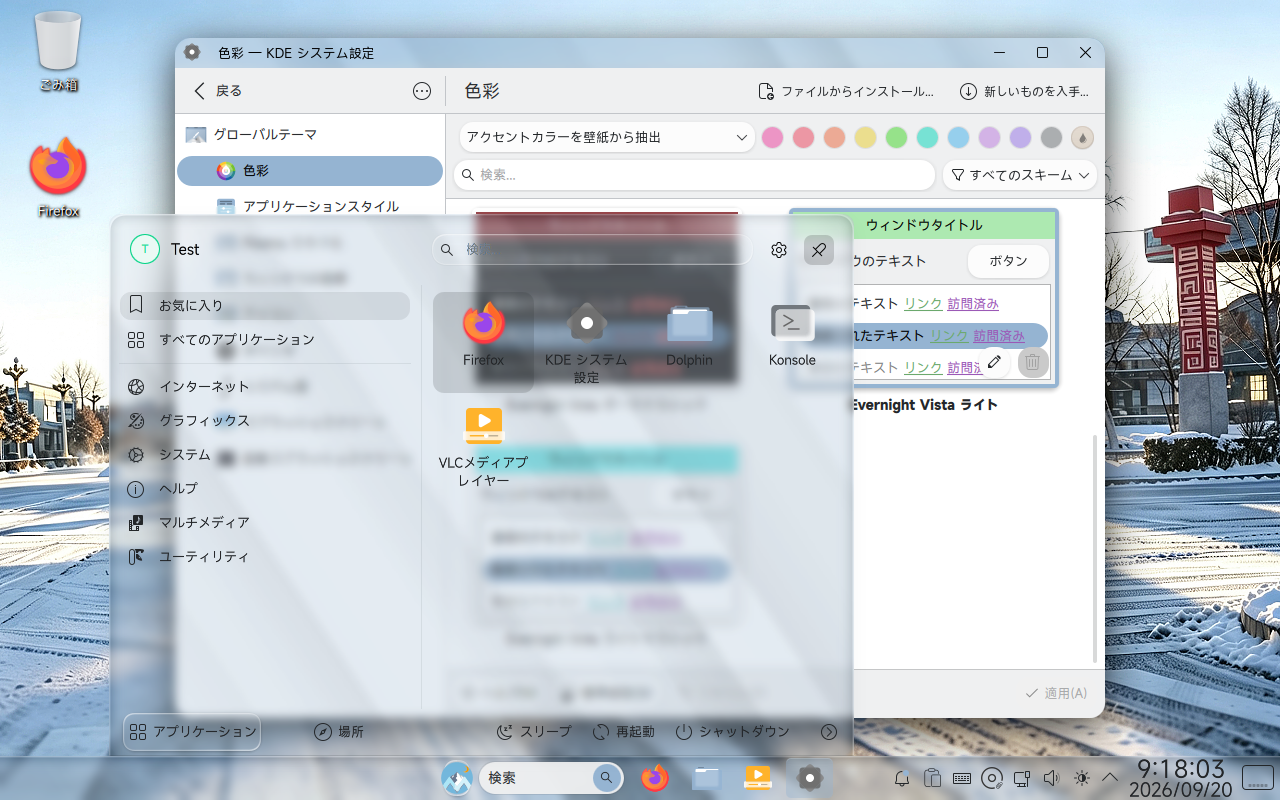Launch Konsole from the launcher favorites
This screenshot has width=1280, height=800.
[x=792, y=341]
